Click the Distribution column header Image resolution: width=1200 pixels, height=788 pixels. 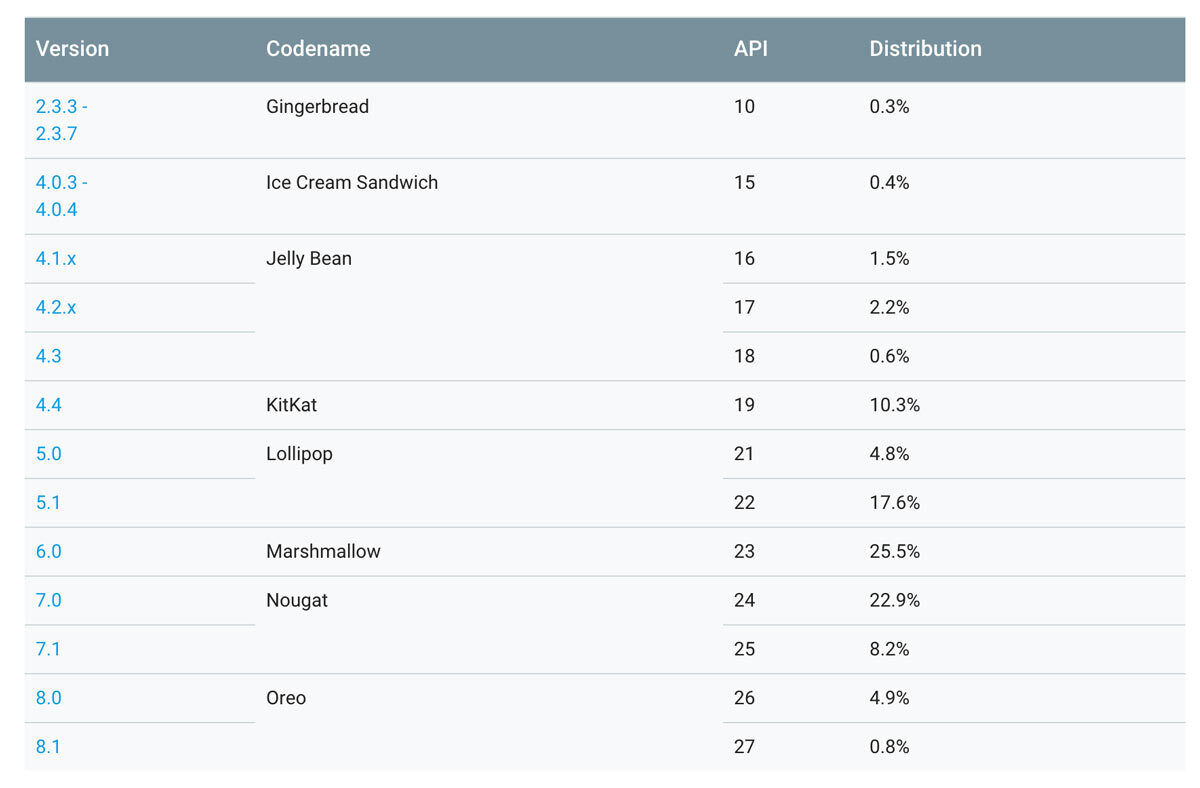click(925, 48)
